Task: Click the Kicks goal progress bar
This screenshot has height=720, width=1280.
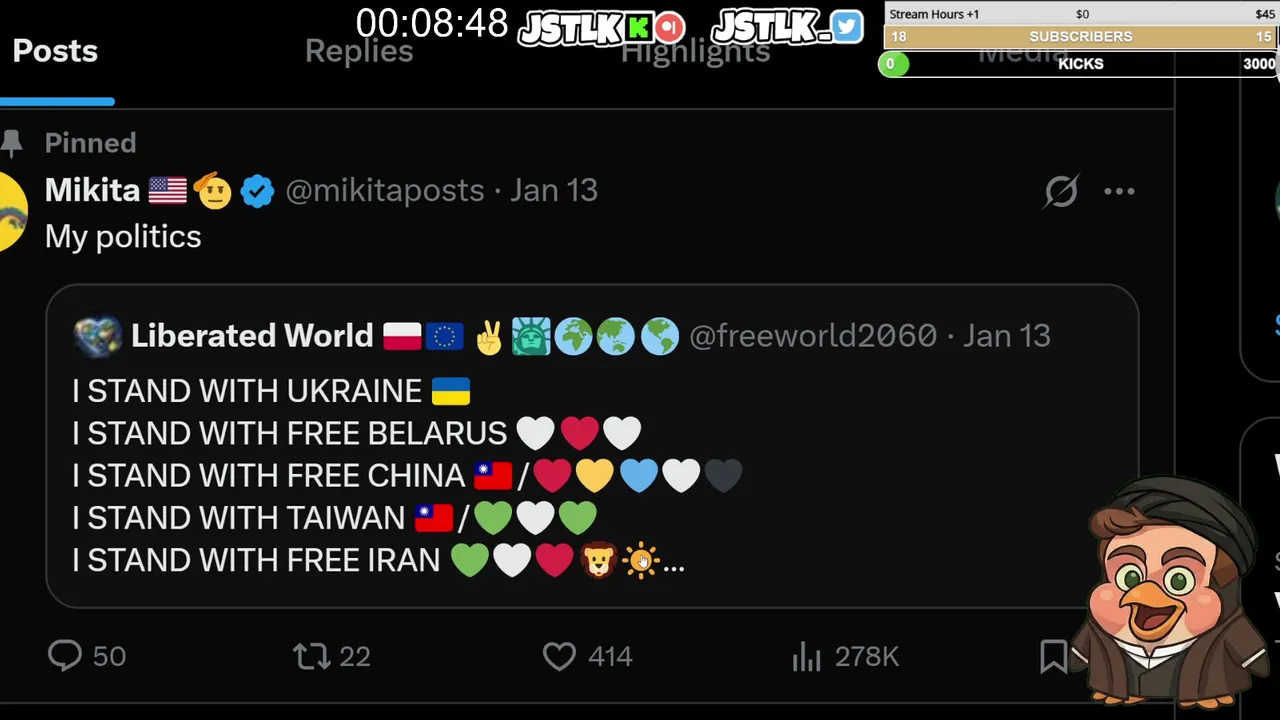Action: click(x=1078, y=64)
